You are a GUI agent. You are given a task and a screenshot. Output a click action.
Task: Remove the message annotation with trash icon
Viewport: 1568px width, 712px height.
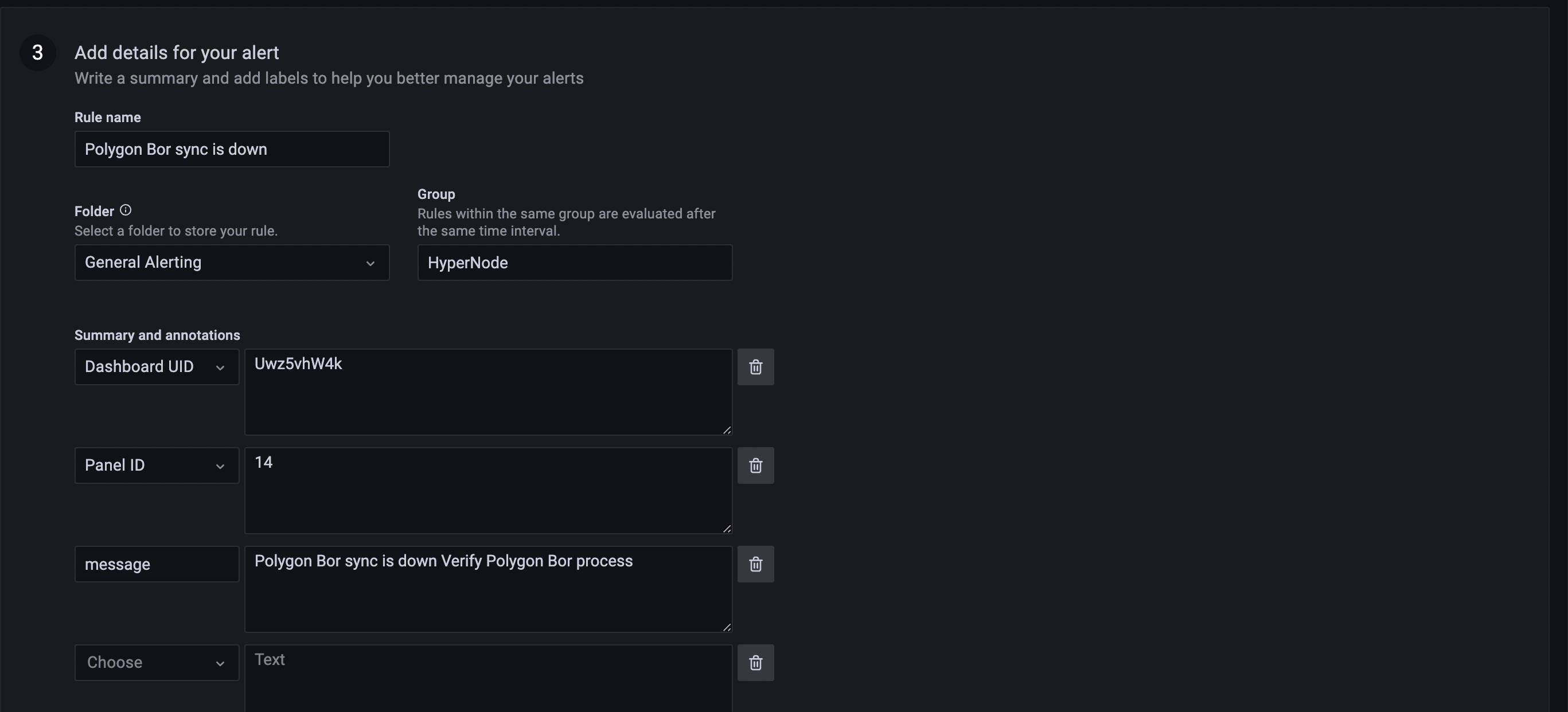[755, 564]
